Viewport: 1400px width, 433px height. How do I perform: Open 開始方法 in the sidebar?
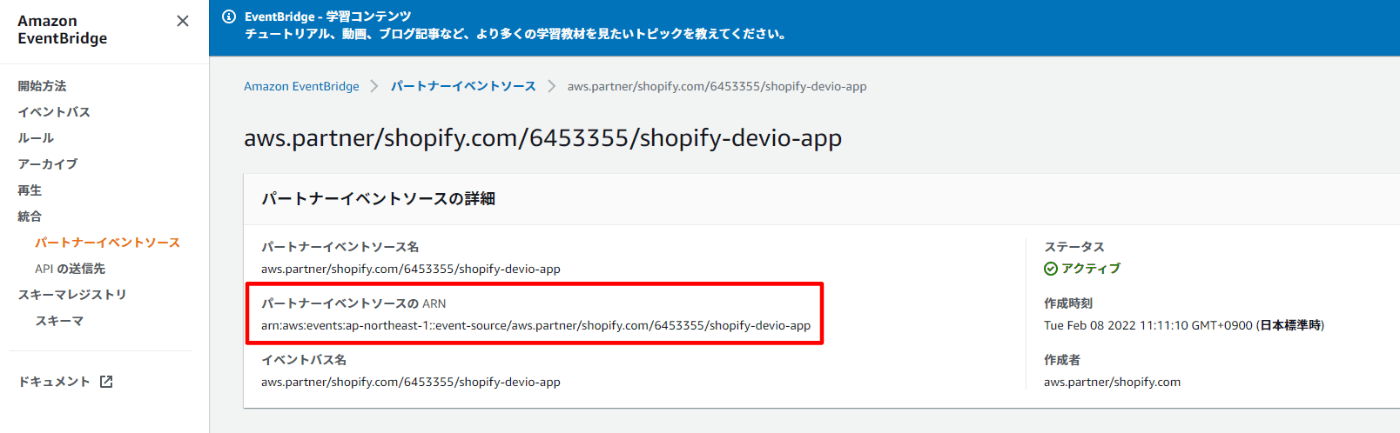[42, 86]
